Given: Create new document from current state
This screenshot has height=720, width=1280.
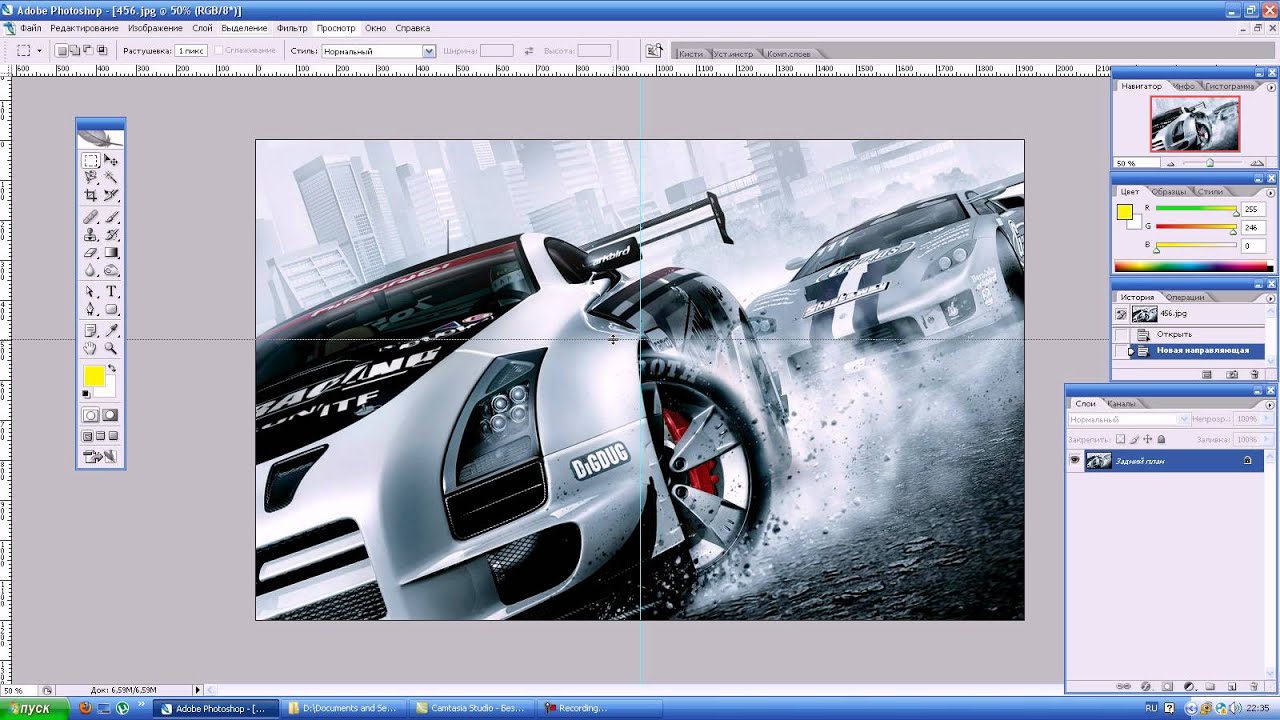Looking at the screenshot, I should 1207,374.
